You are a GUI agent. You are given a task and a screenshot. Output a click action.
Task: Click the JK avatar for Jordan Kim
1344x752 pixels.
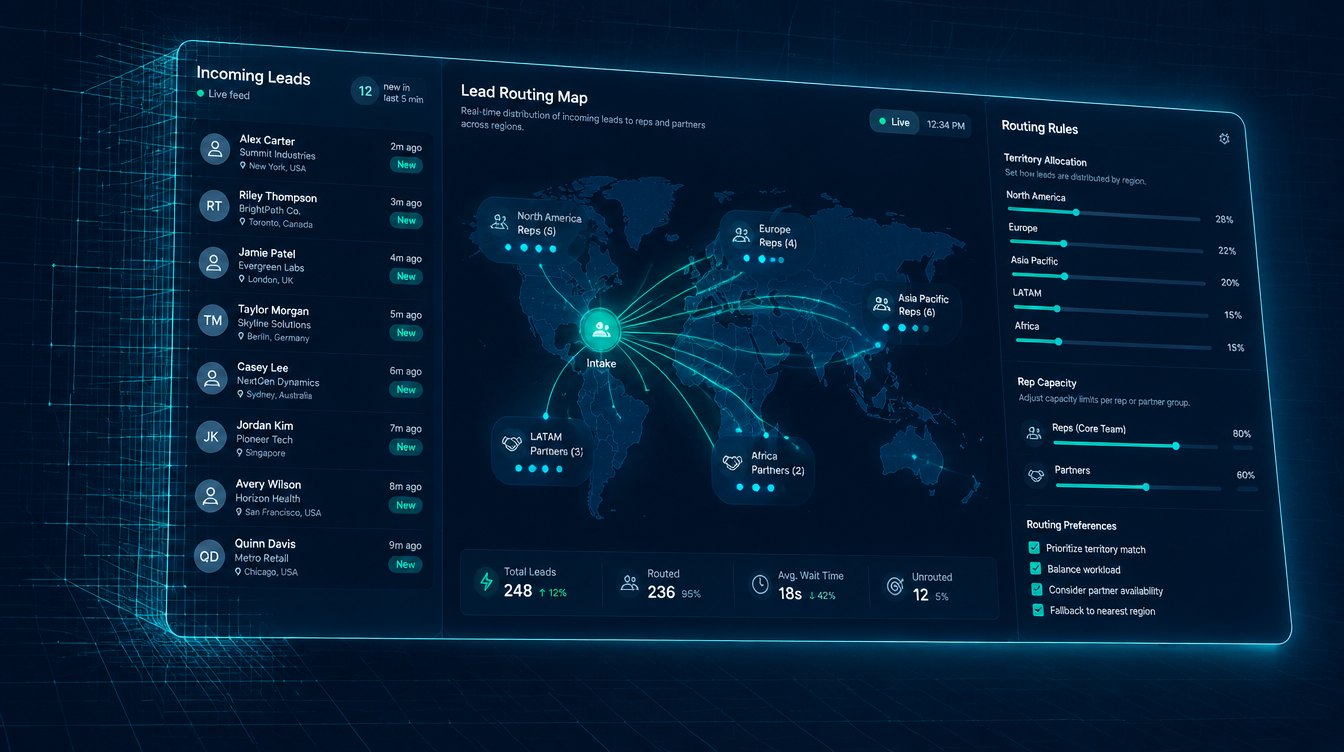click(211, 436)
